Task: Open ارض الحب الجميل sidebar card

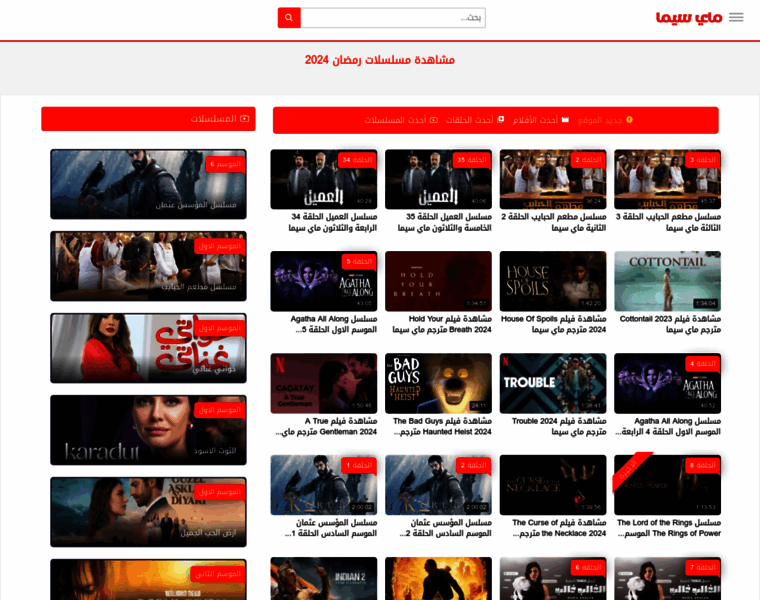Action: (x=148, y=512)
